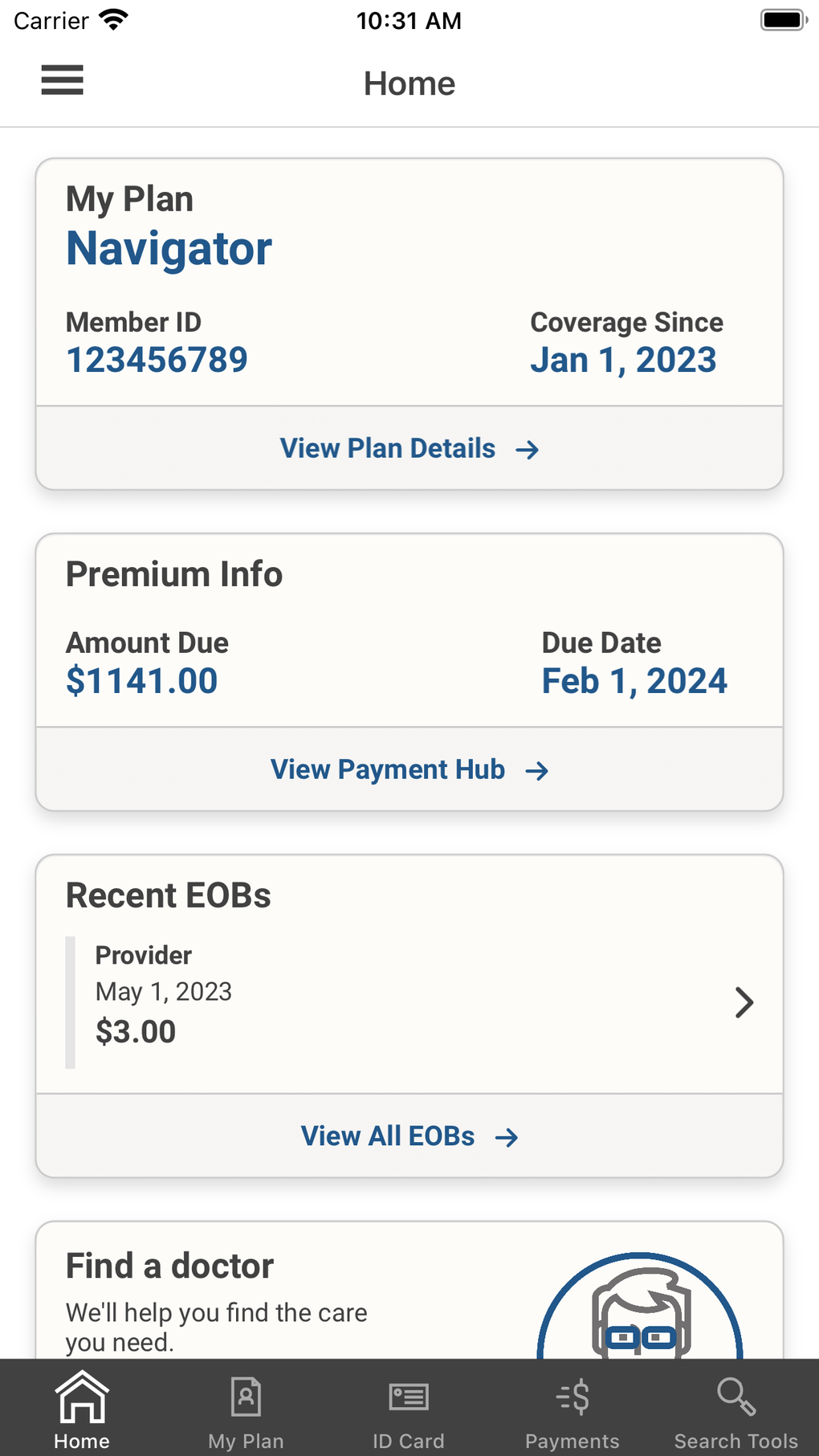819x1456 pixels.
Task: Open Search Tools magnifier icon
Action: 735,1397
